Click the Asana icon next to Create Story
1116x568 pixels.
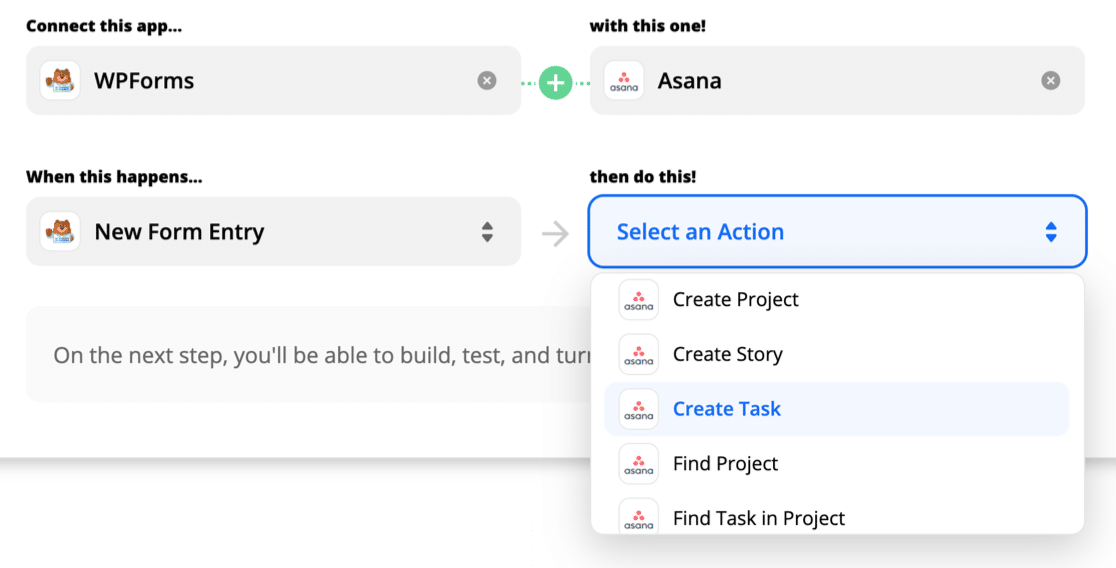coord(638,354)
